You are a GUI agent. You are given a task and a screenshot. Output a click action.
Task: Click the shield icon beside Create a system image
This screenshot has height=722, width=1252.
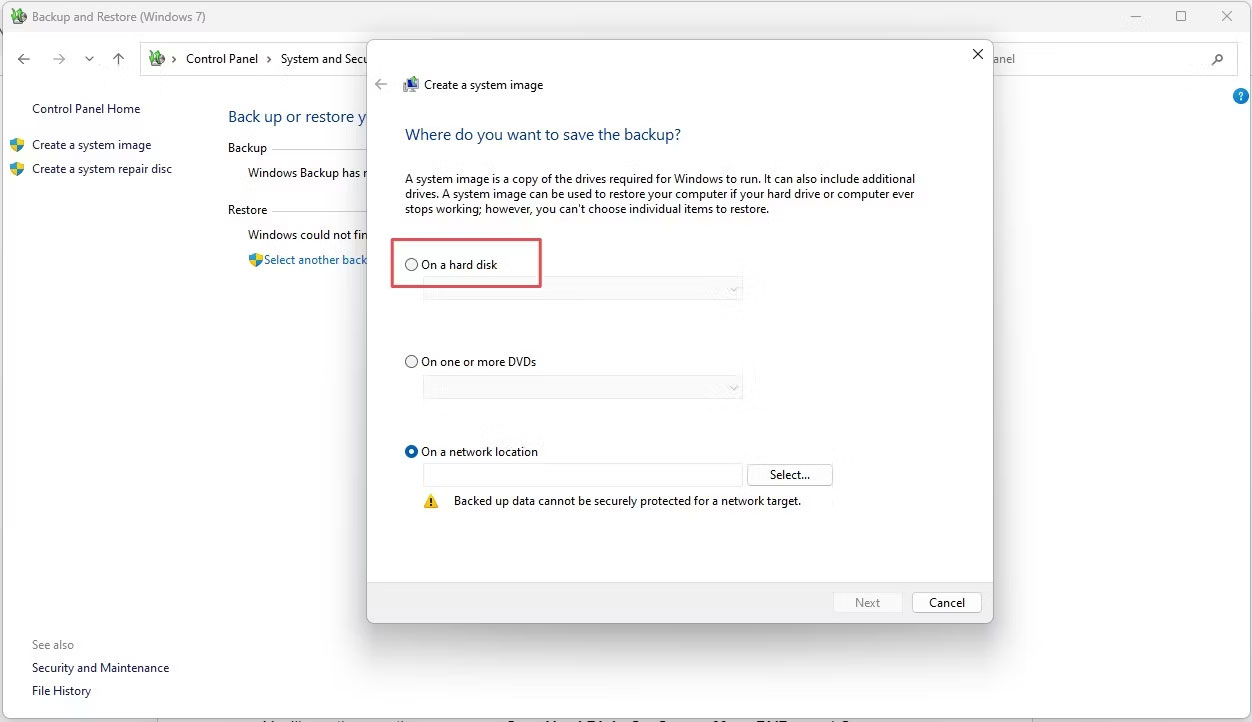(x=17, y=145)
